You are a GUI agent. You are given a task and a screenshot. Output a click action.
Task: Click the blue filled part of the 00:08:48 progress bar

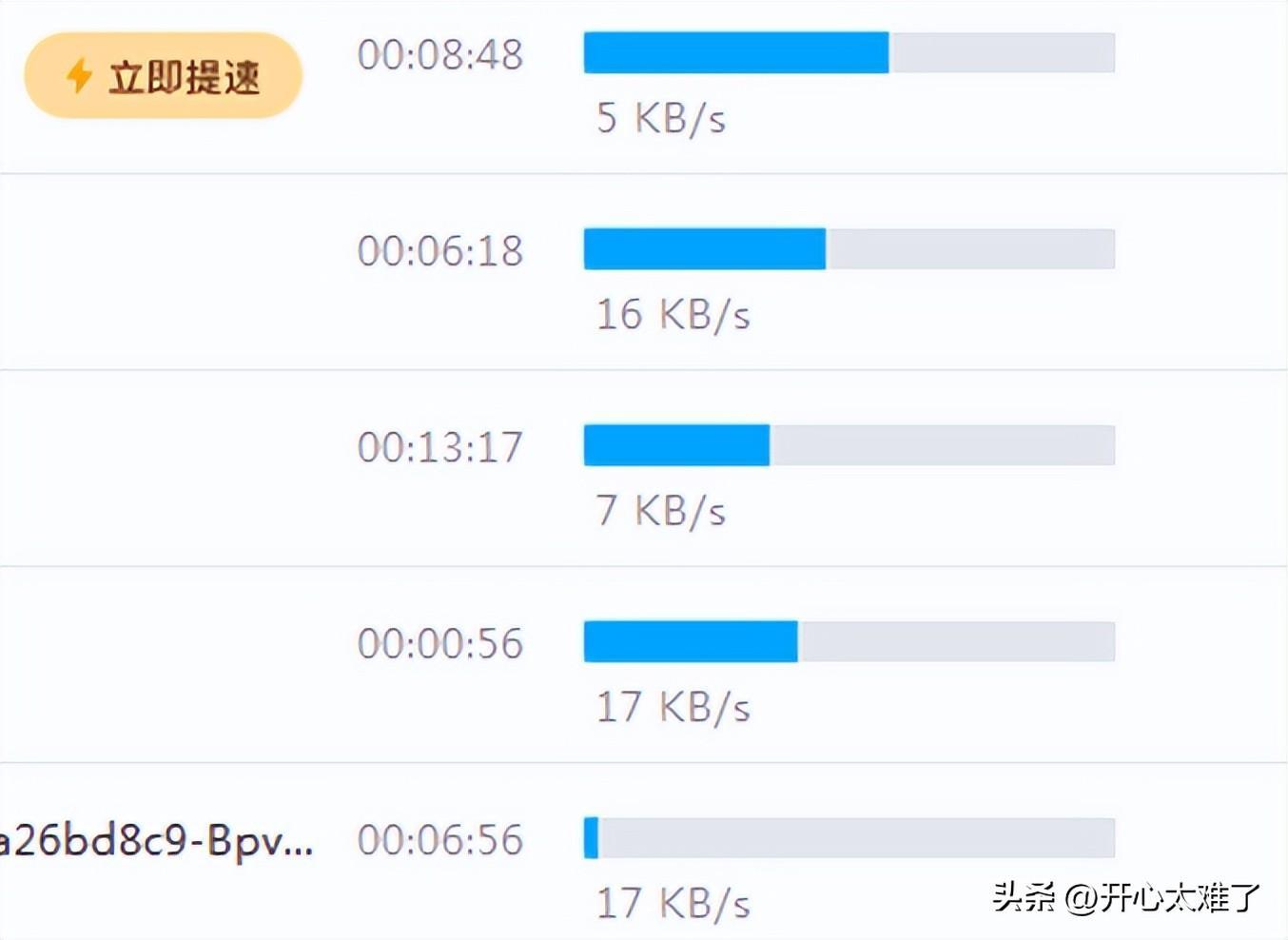click(735, 53)
